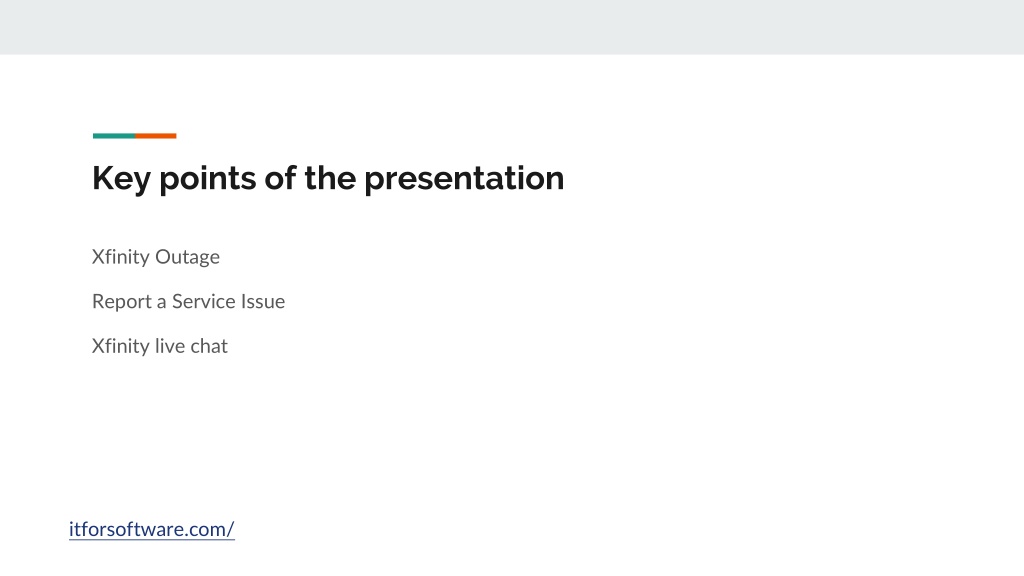This screenshot has height=576, width=1024.
Task: Click 'Xfinity' in the 'Xfinity Outage' line
Action: tap(121, 257)
